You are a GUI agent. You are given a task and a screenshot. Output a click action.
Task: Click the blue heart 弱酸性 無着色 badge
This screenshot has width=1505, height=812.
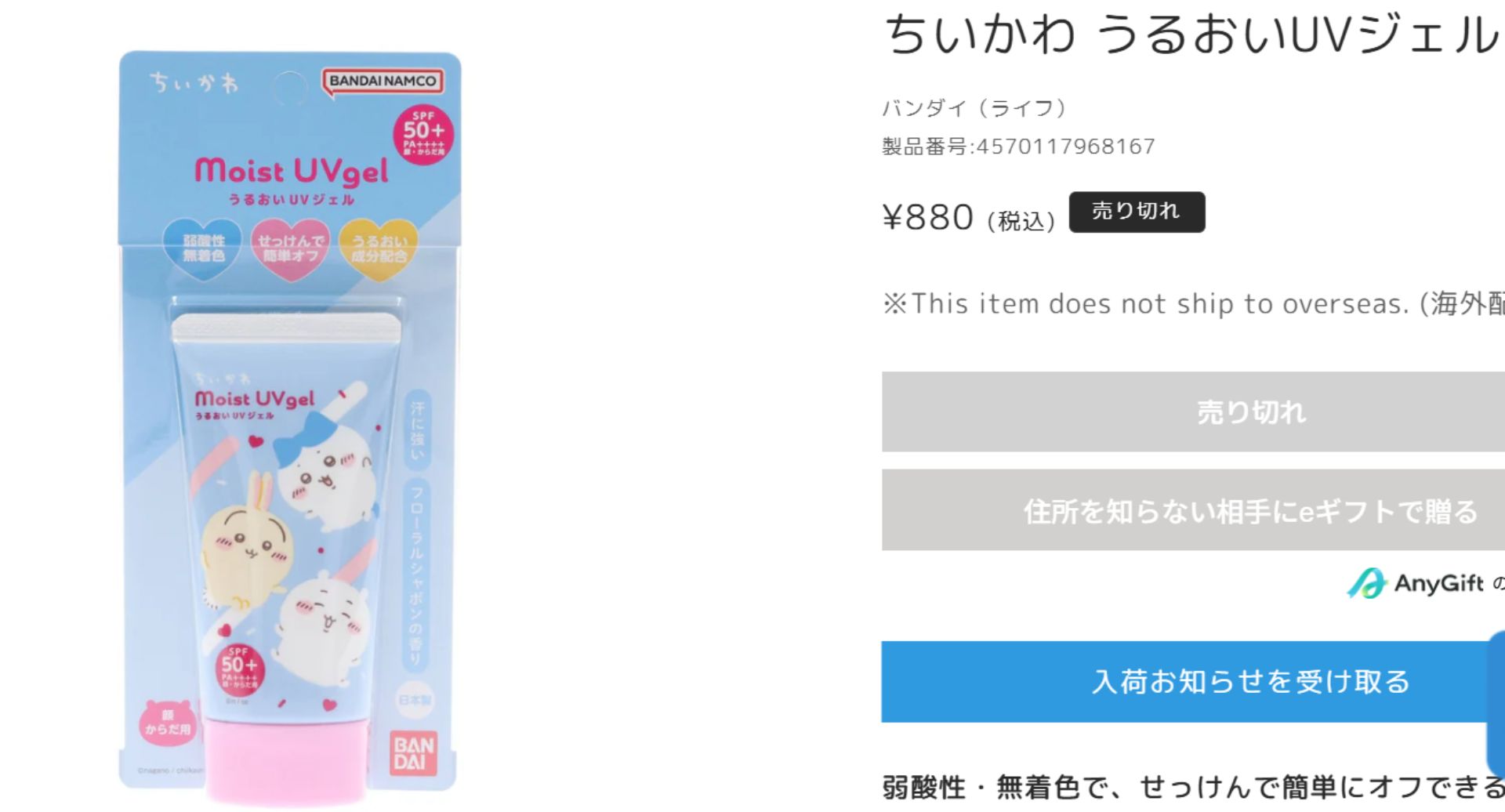[203, 248]
